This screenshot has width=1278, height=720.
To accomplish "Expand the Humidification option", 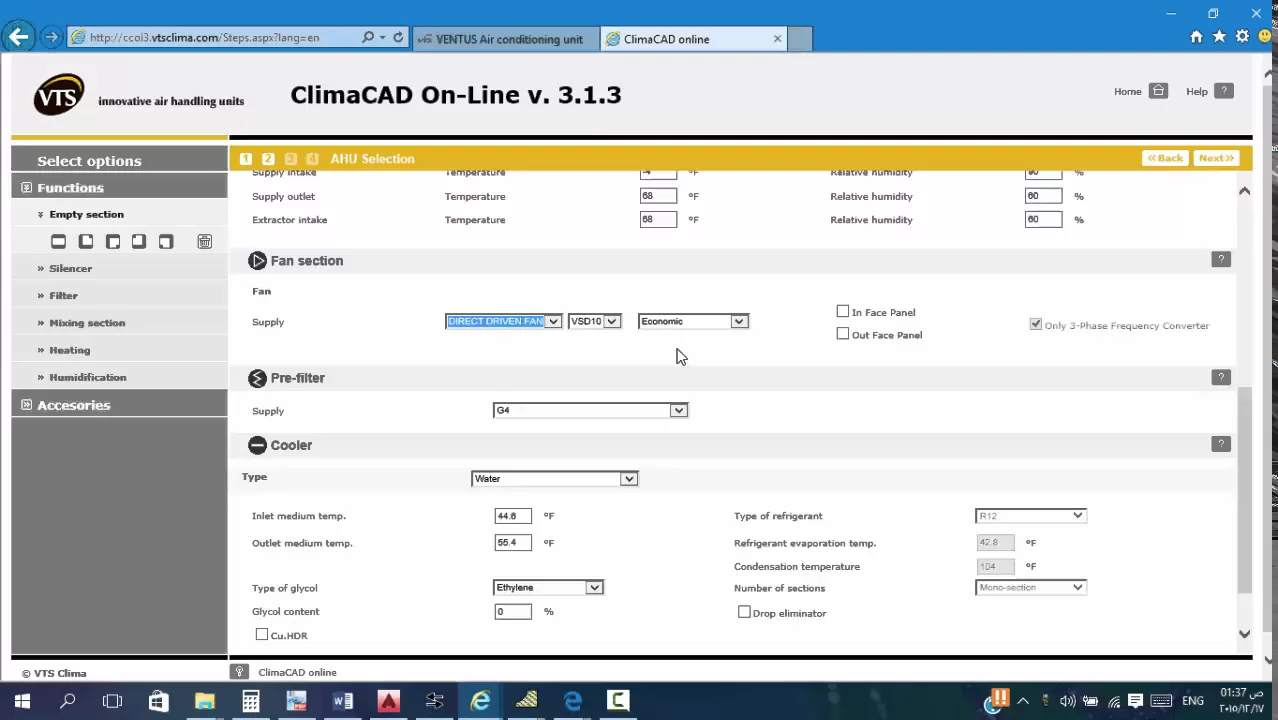I will tap(88, 377).
